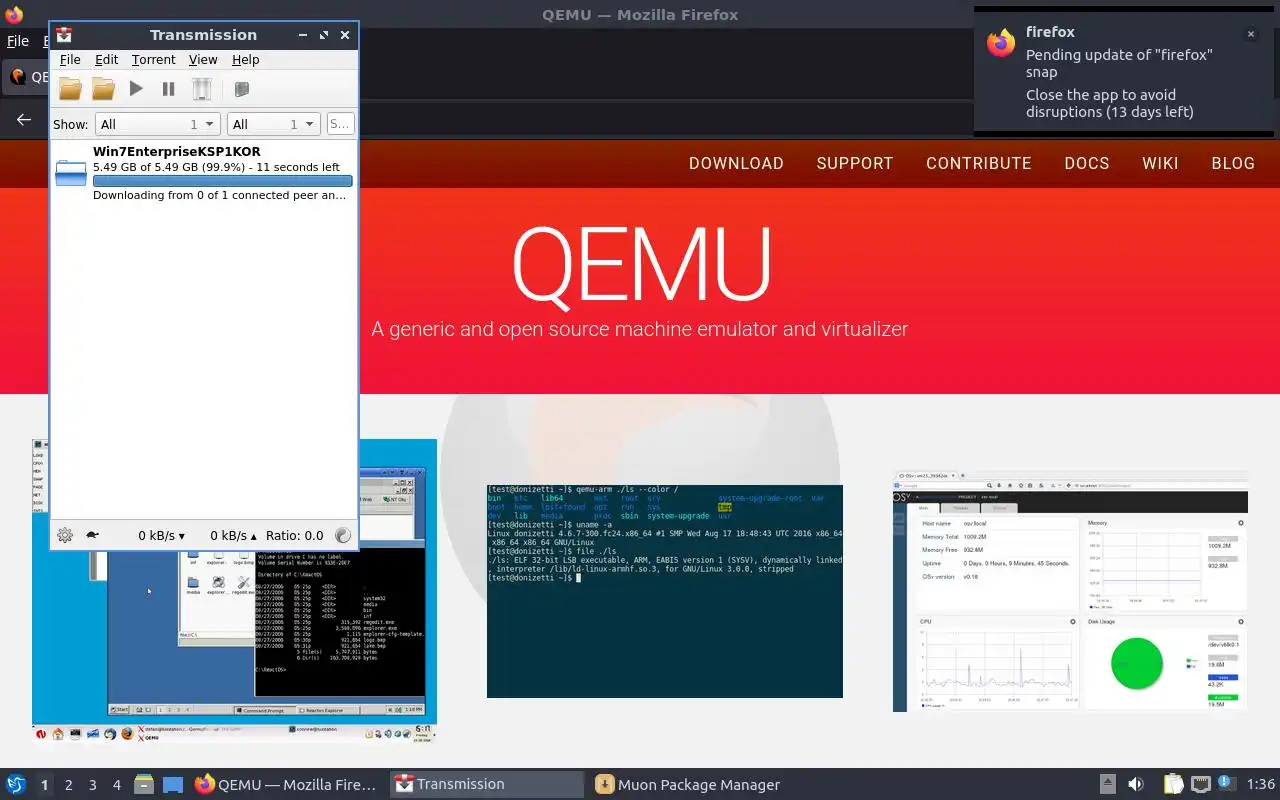
Task: Open Transmission's View menu
Action: [x=203, y=60]
